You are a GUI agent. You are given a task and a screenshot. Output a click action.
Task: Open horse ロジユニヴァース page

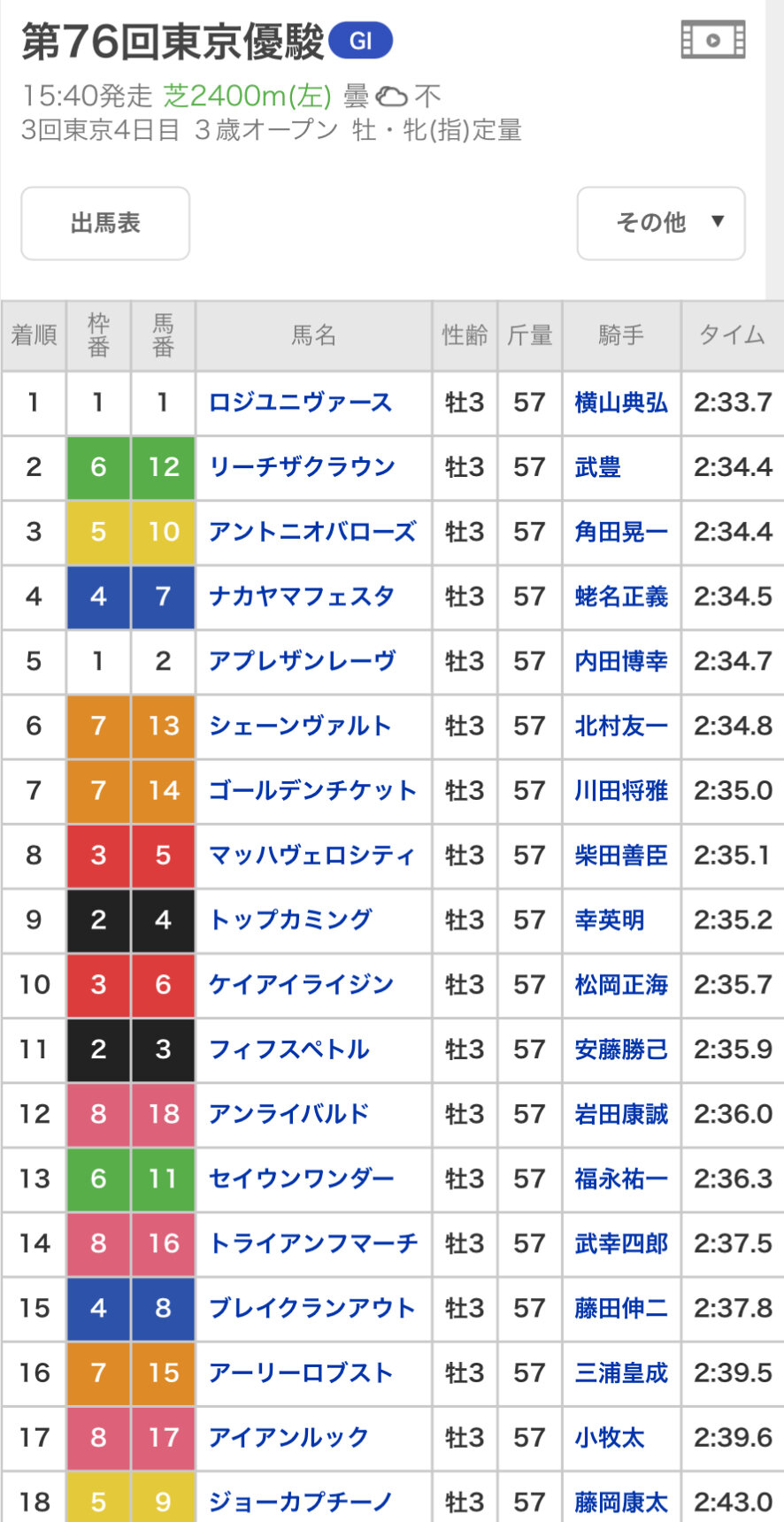click(300, 403)
